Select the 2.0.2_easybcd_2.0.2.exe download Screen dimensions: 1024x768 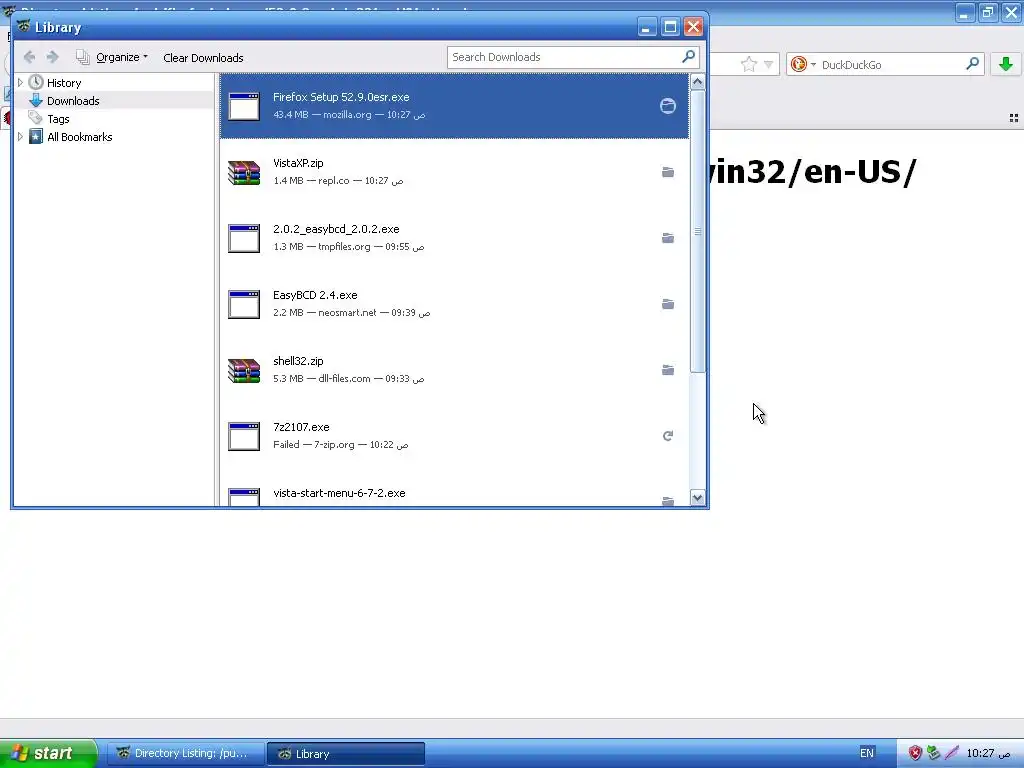coord(455,238)
